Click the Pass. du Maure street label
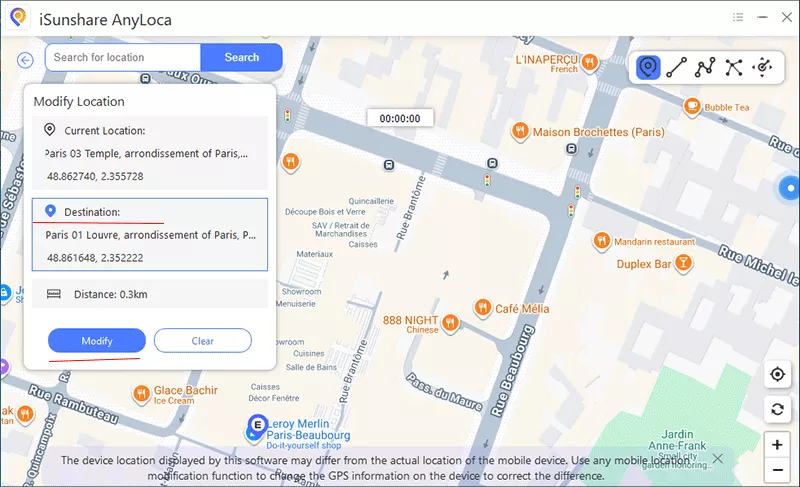 click(x=444, y=392)
